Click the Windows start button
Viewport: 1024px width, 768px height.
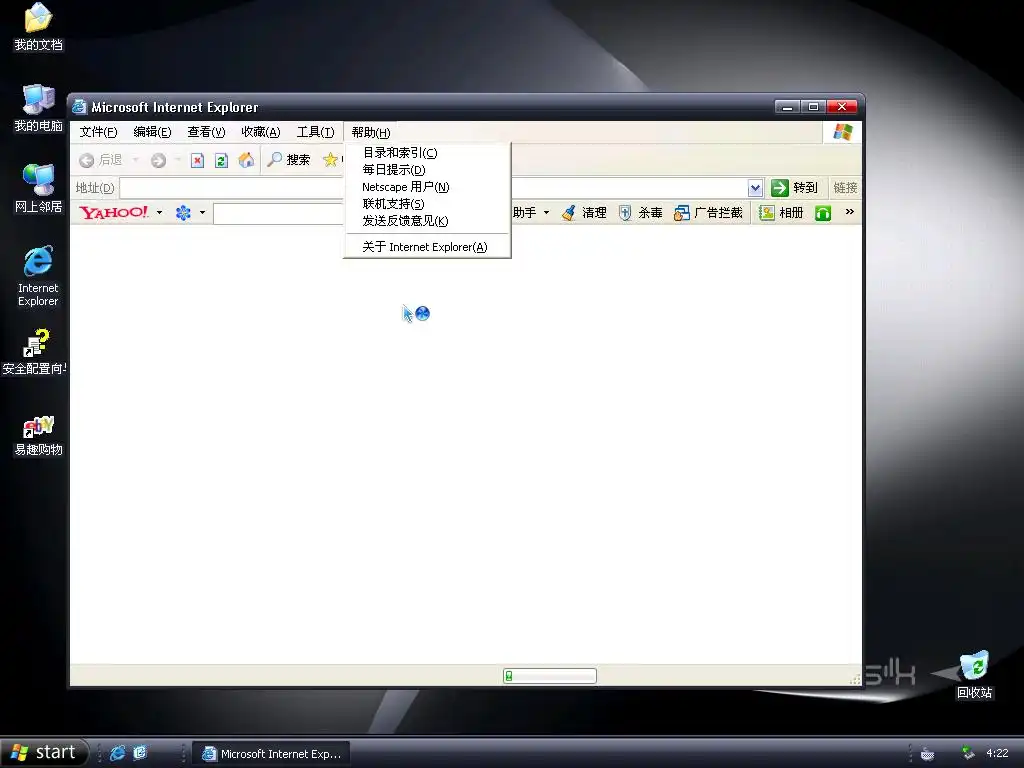click(x=44, y=752)
